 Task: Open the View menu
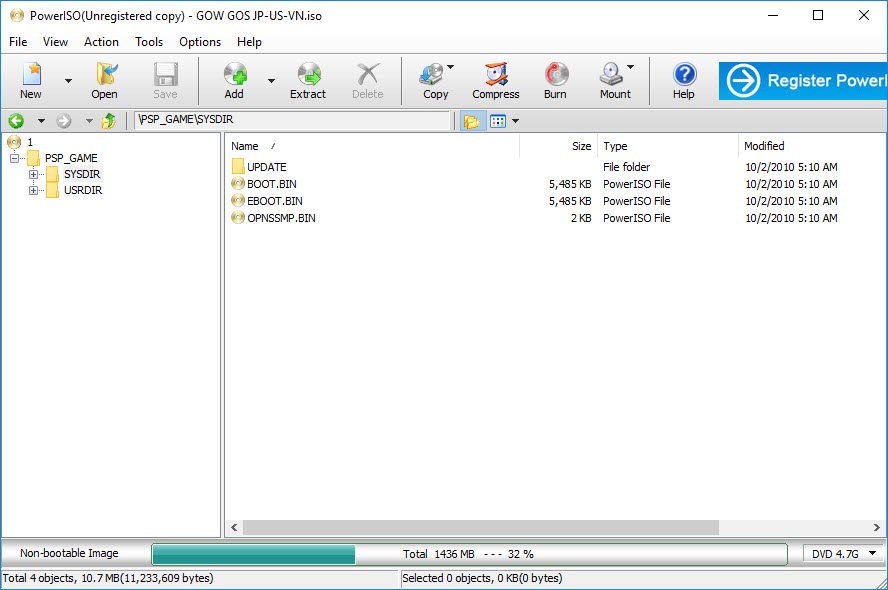(56, 42)
